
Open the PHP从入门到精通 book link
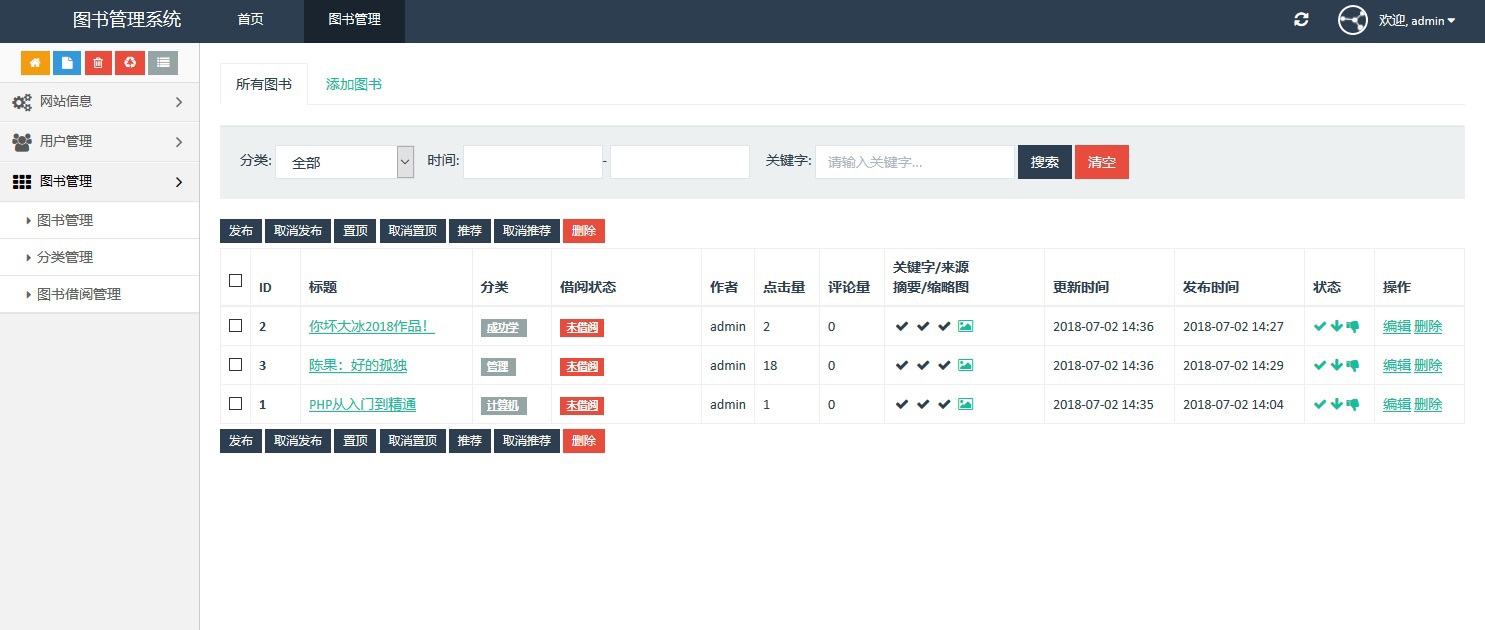tap(362, 405)
